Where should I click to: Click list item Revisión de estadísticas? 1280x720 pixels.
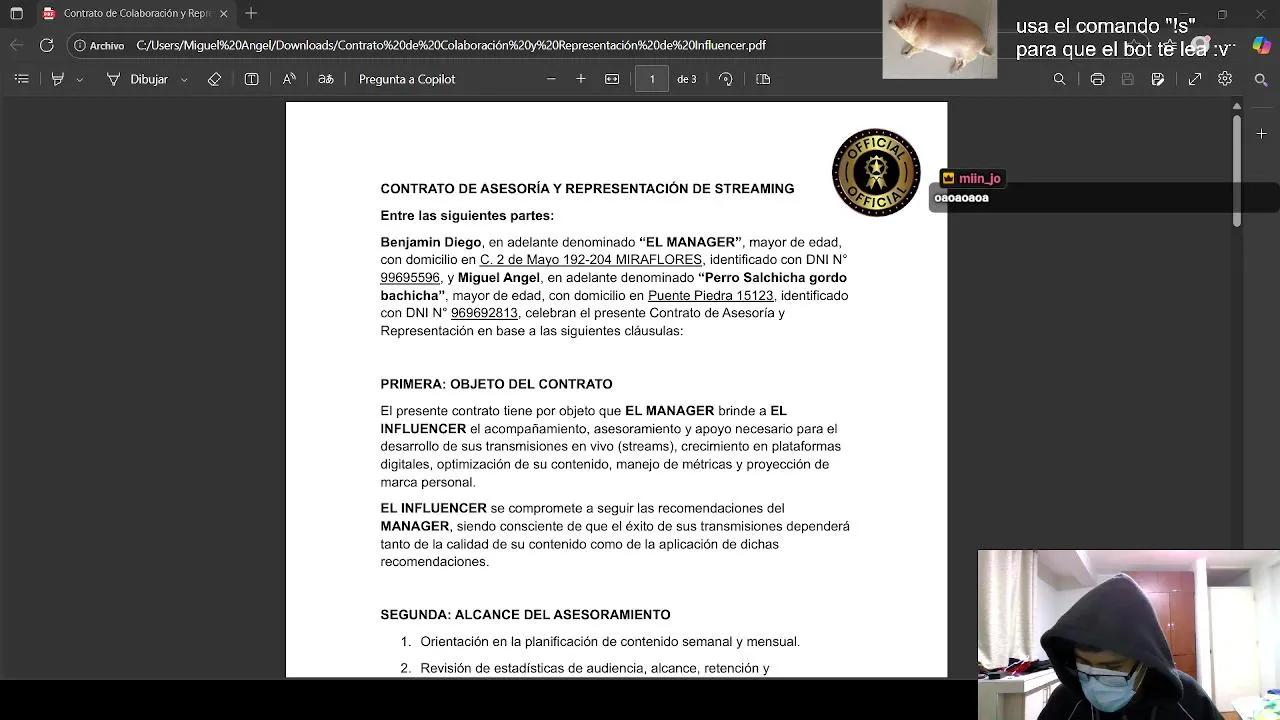coord(594,668)
